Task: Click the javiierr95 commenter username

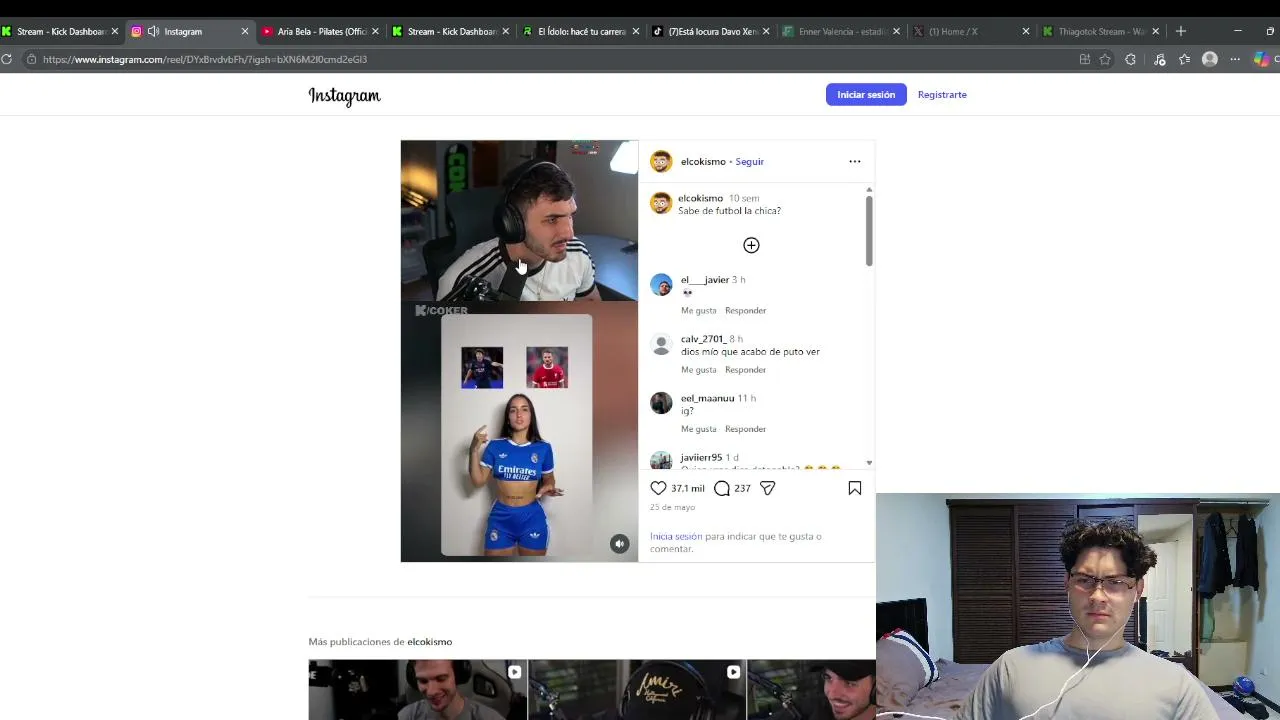Action: point(701,457)
